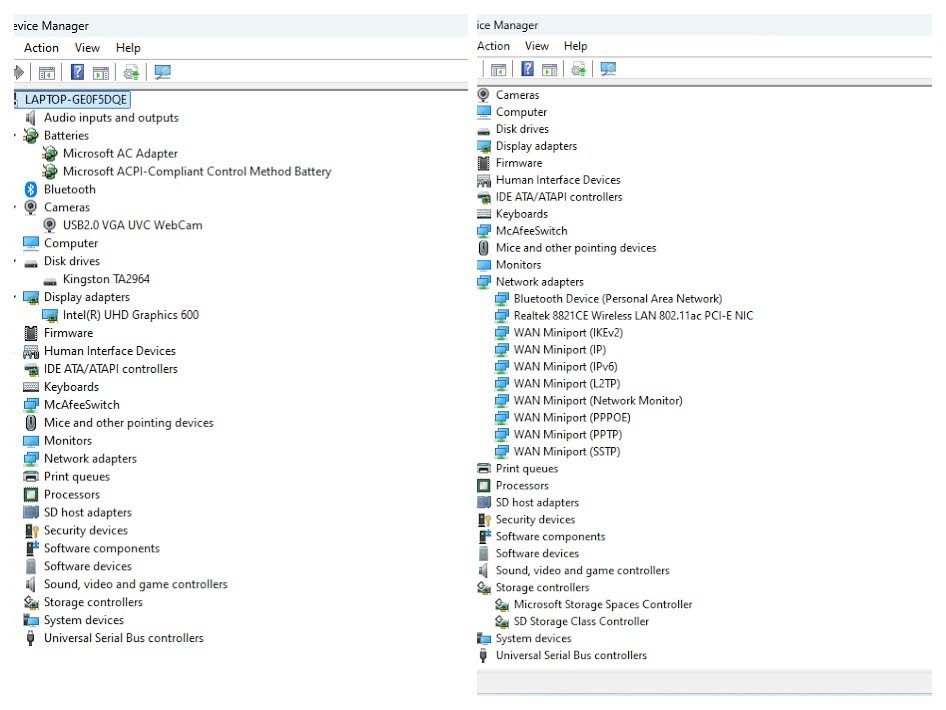This screenshot has height=710, width=946.
Task: Click the Batteries category icon
Action: pyautogui.click(x=31, y=136)
